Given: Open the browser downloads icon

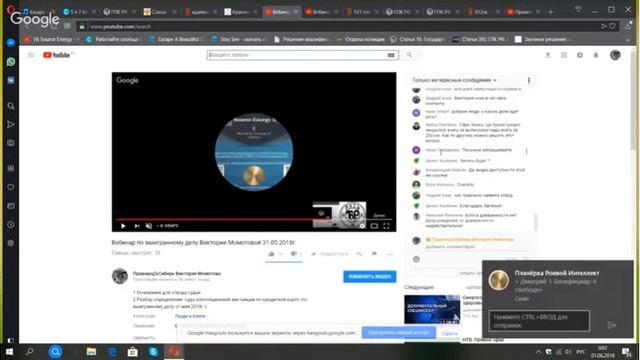Looking at the screenshot, I should pyautogui.click(x=628, y=26).
